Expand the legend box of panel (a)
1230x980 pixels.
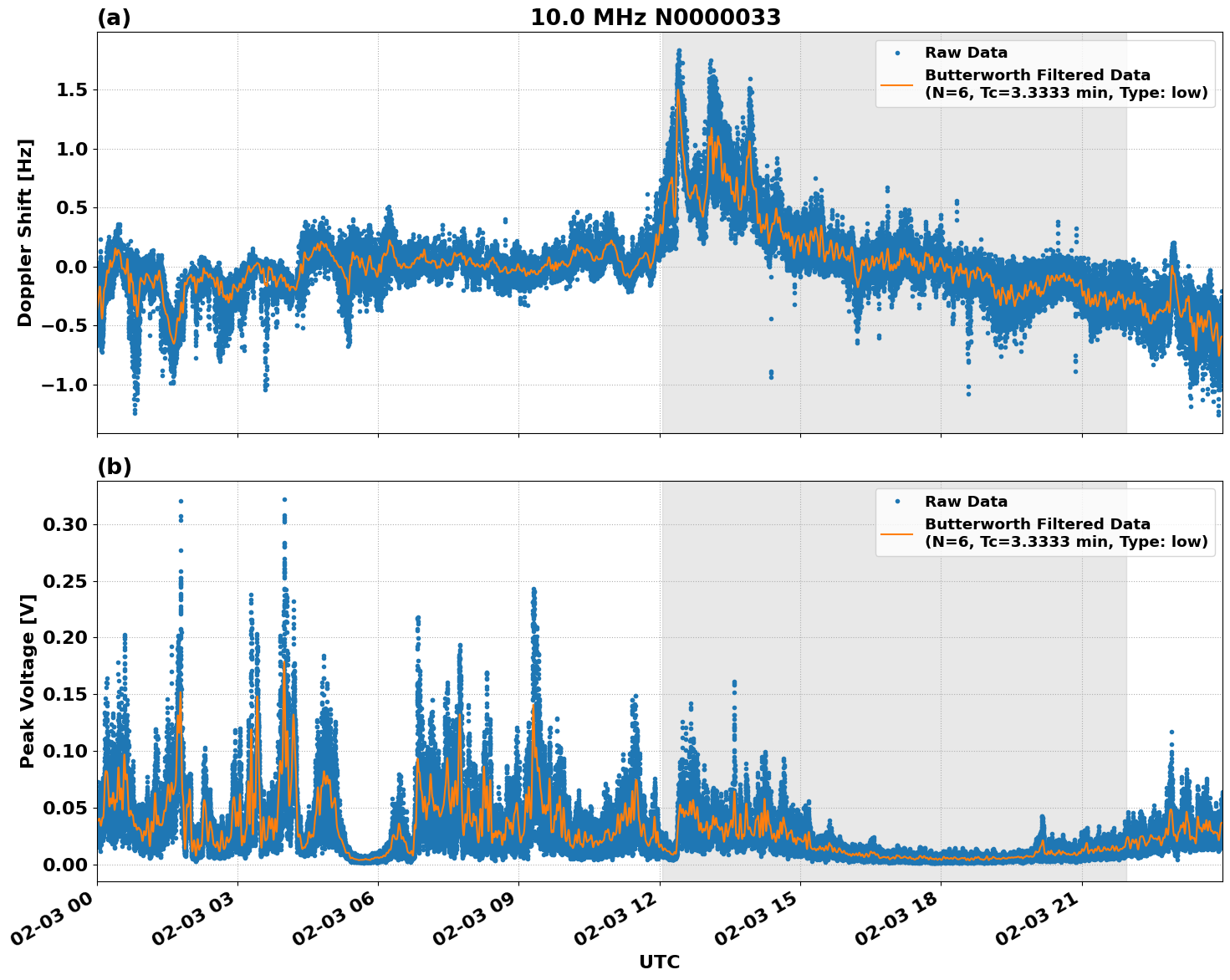pos(1045,74)
